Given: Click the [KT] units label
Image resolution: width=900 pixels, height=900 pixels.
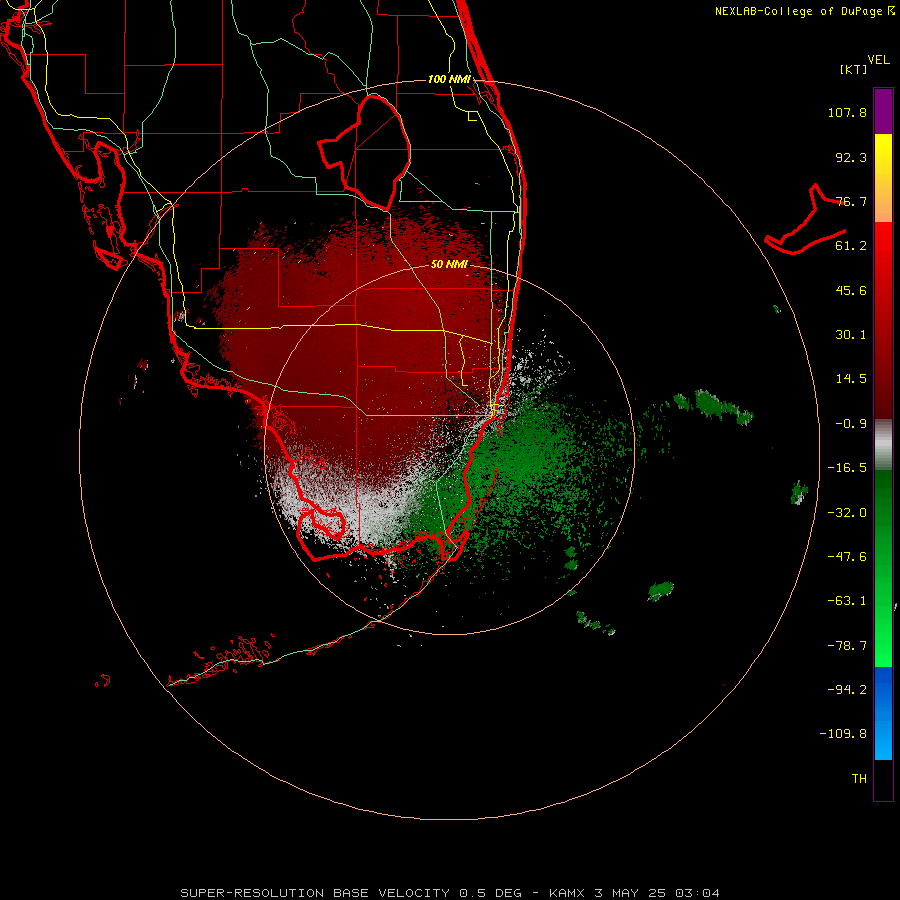Looking at the screenshot, I should pos(854,69).
